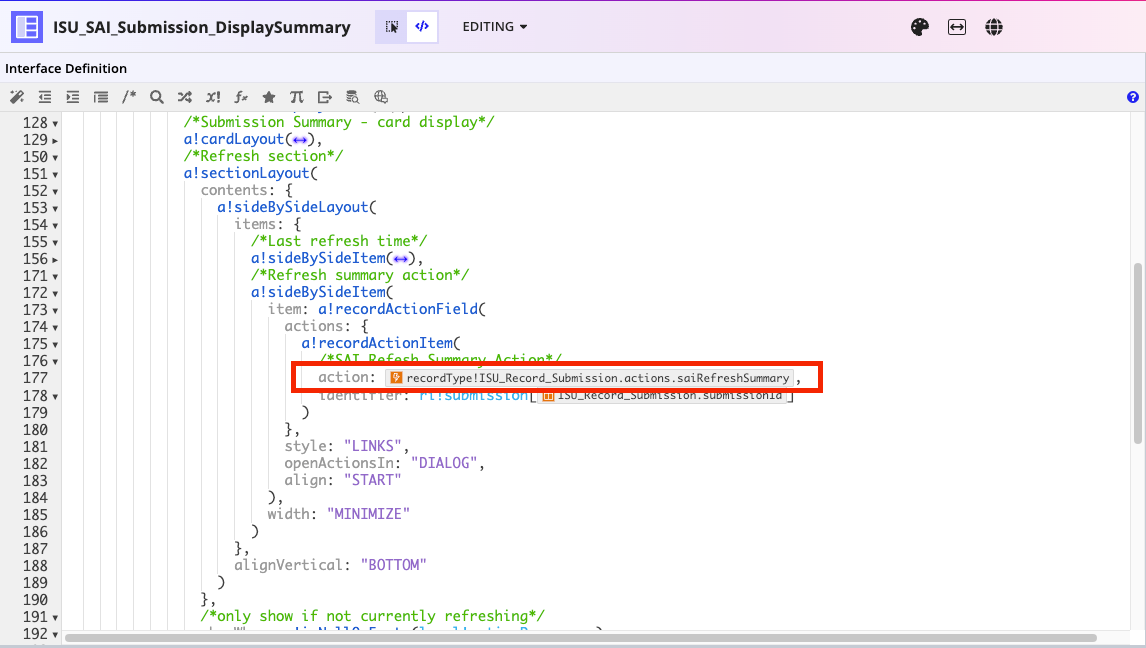
Task: Collapse the items fold at line 154
Action: (55, 226)
